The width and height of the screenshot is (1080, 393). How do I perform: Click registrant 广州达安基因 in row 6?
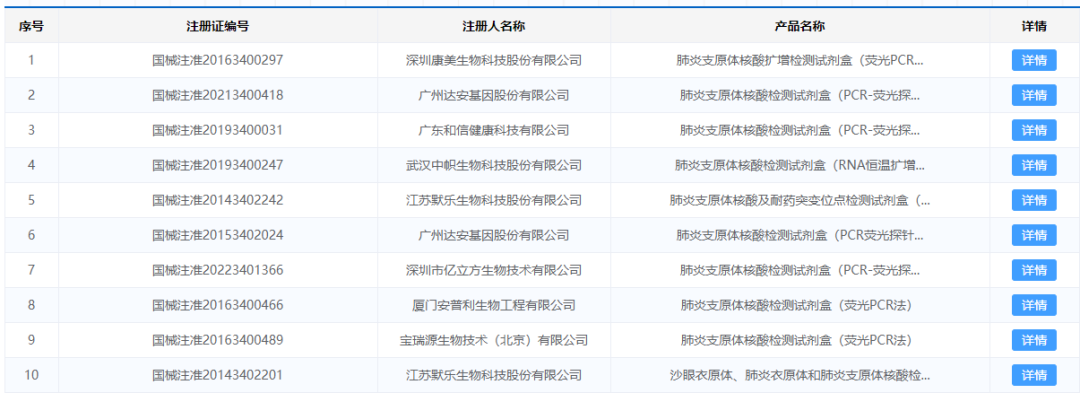click(494, 235)
